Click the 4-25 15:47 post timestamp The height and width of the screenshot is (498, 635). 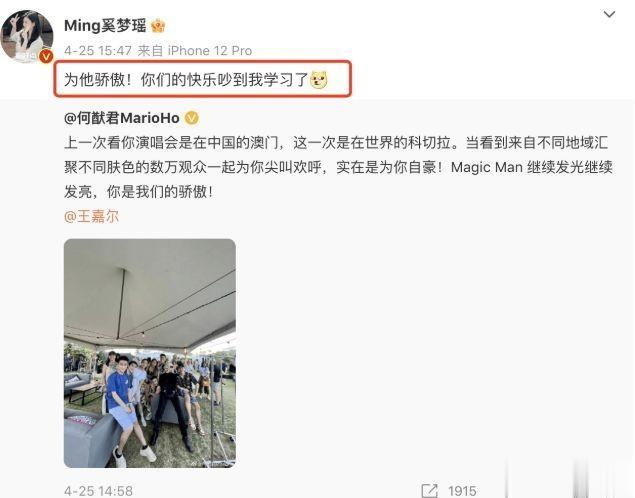(98, 51)
